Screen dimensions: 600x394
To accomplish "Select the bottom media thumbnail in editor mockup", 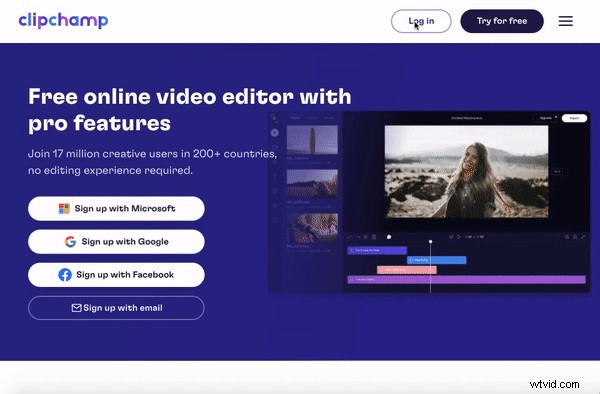I will pyautogui.click(x=312, y=228).
